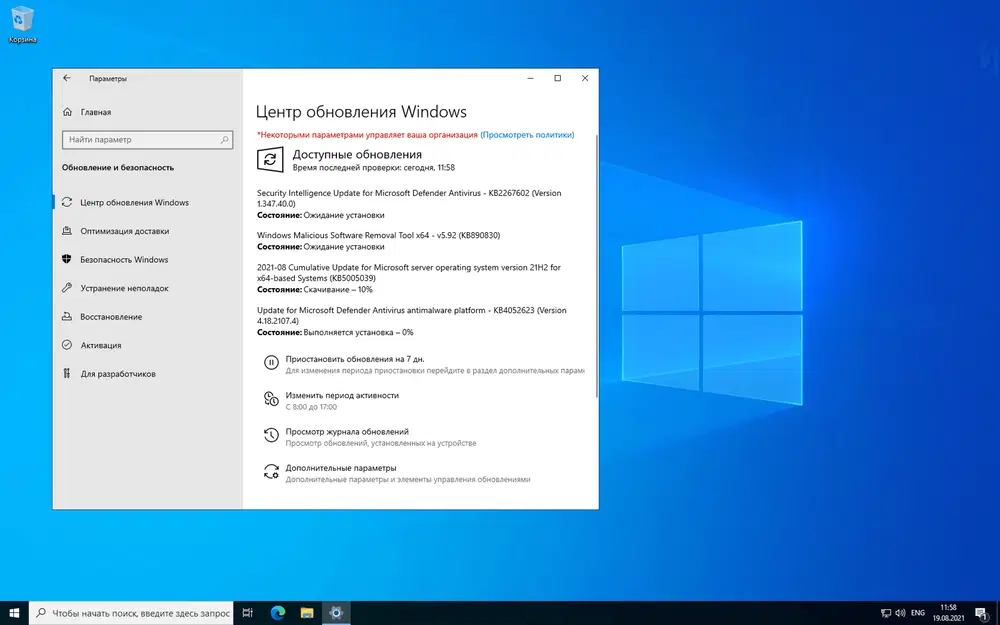Viewport: 1000px width, 625px height.
Task: Click the refresh icon beside Доступные обновления
Action: click(x=269, y=160)
